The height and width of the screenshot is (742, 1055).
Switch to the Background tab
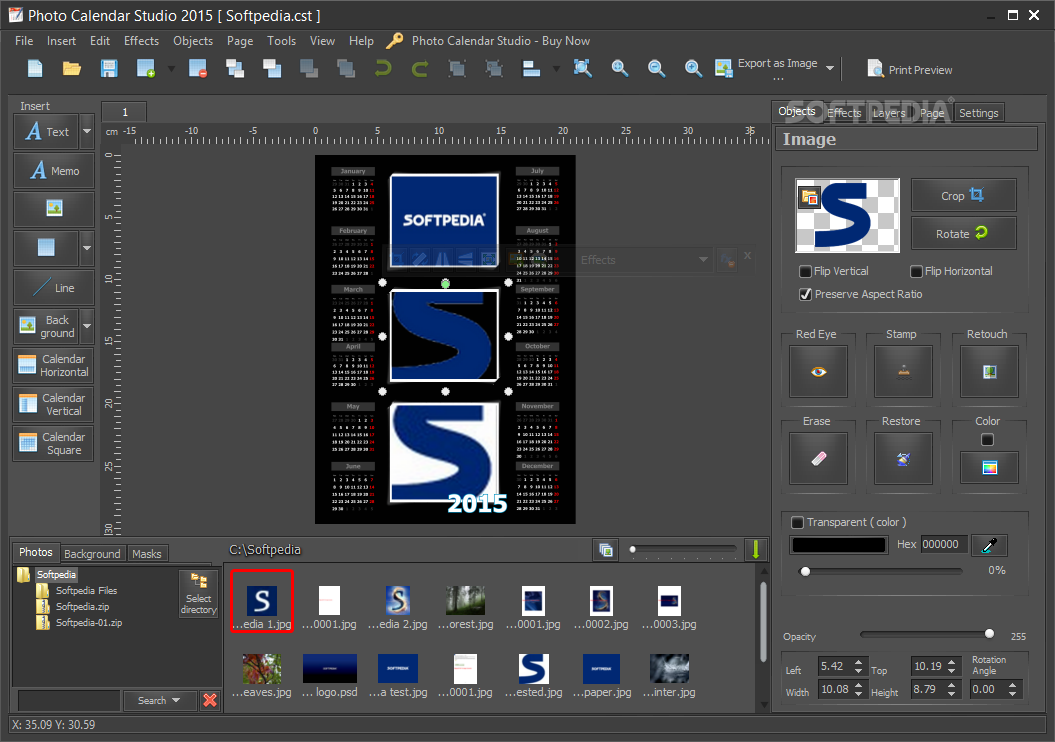coord(92,554)
